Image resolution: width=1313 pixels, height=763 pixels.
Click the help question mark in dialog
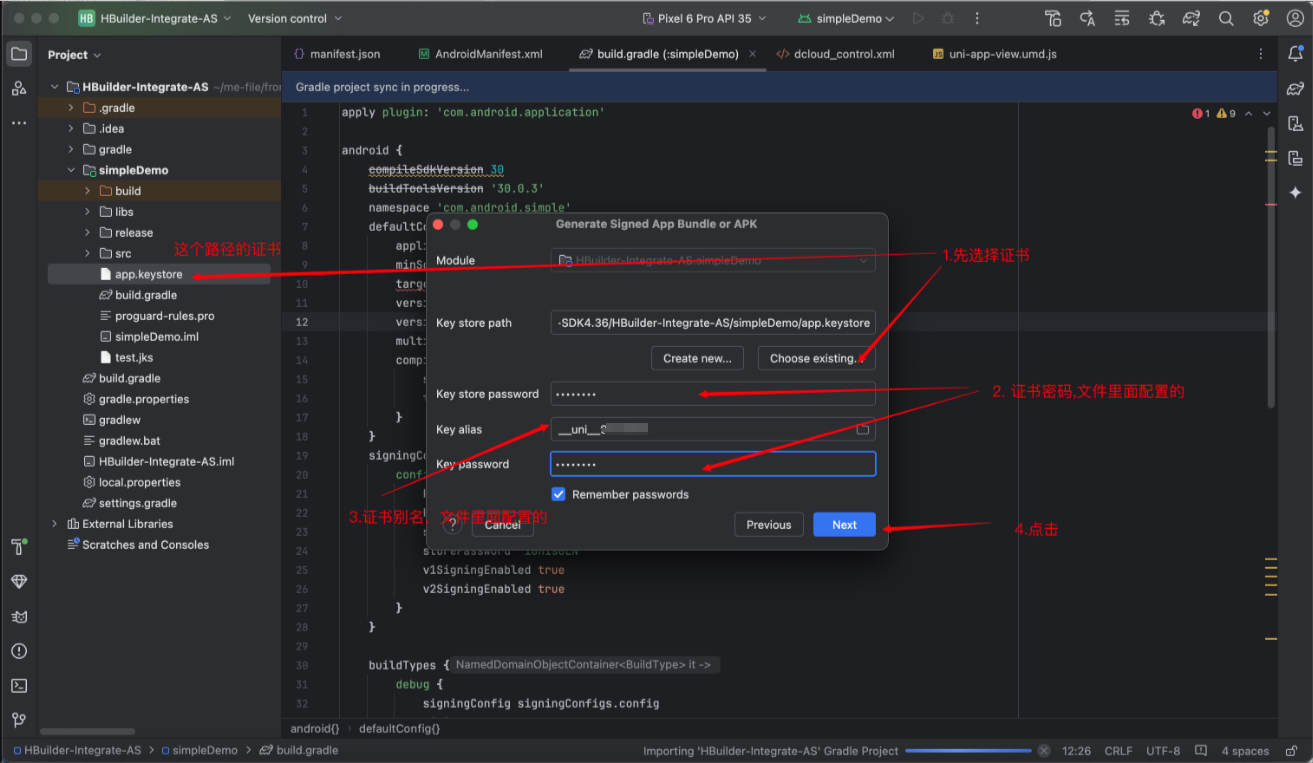452,525
